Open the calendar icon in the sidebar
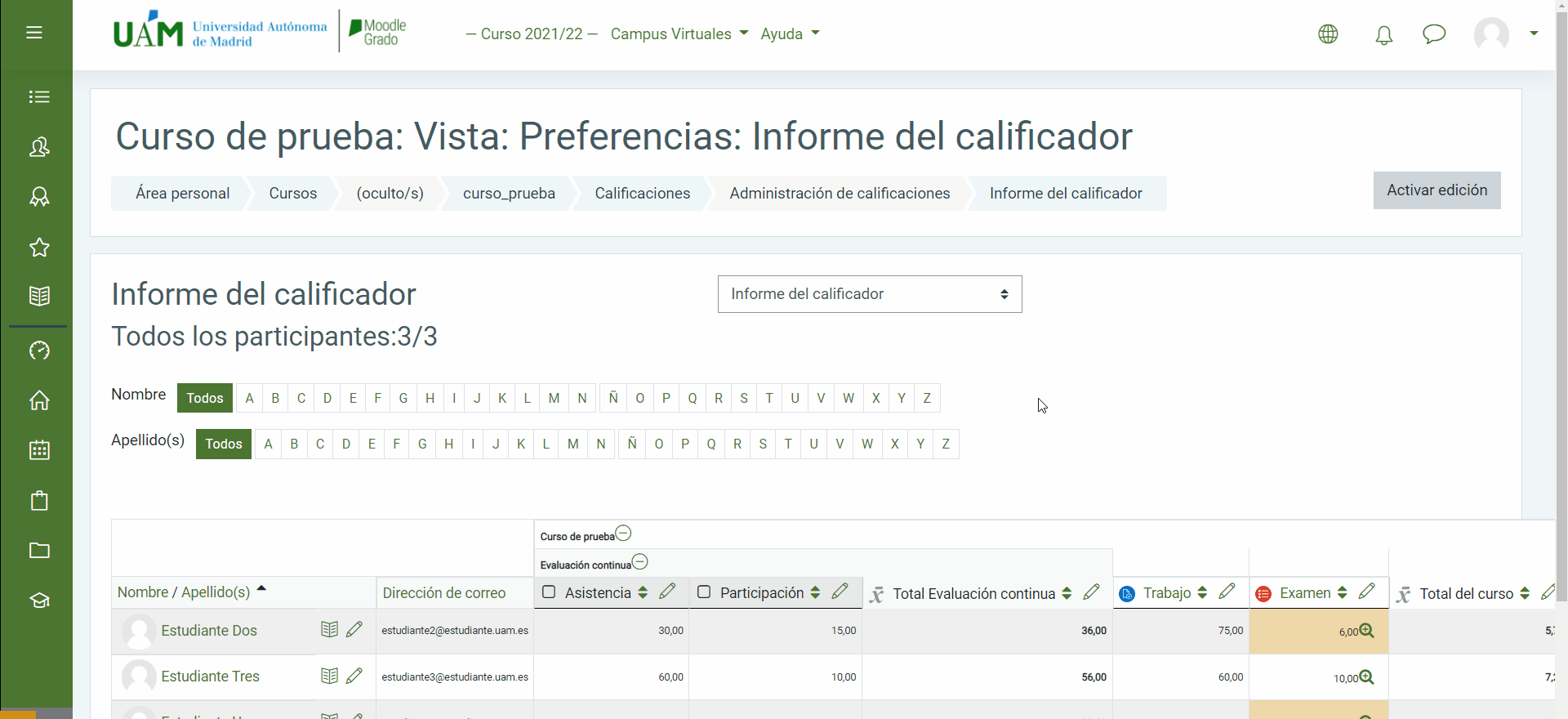Viewport: 1568px width, 719px height. click(x=39, y=450)
